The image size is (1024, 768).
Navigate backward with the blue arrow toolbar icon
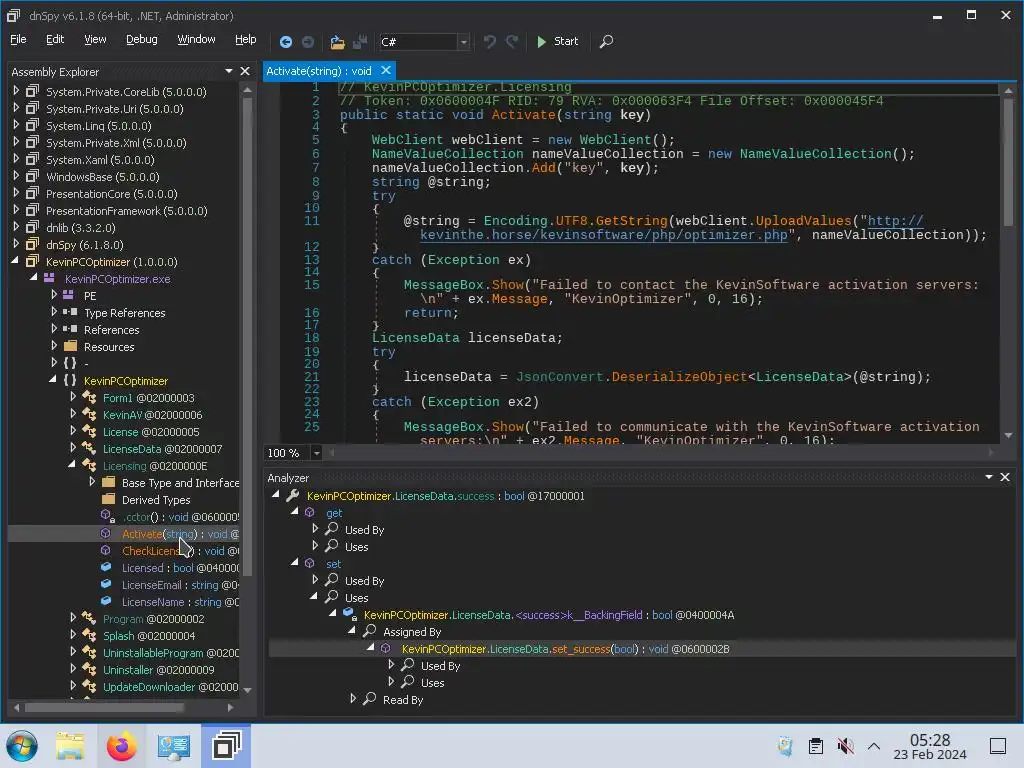click(285, 42)
